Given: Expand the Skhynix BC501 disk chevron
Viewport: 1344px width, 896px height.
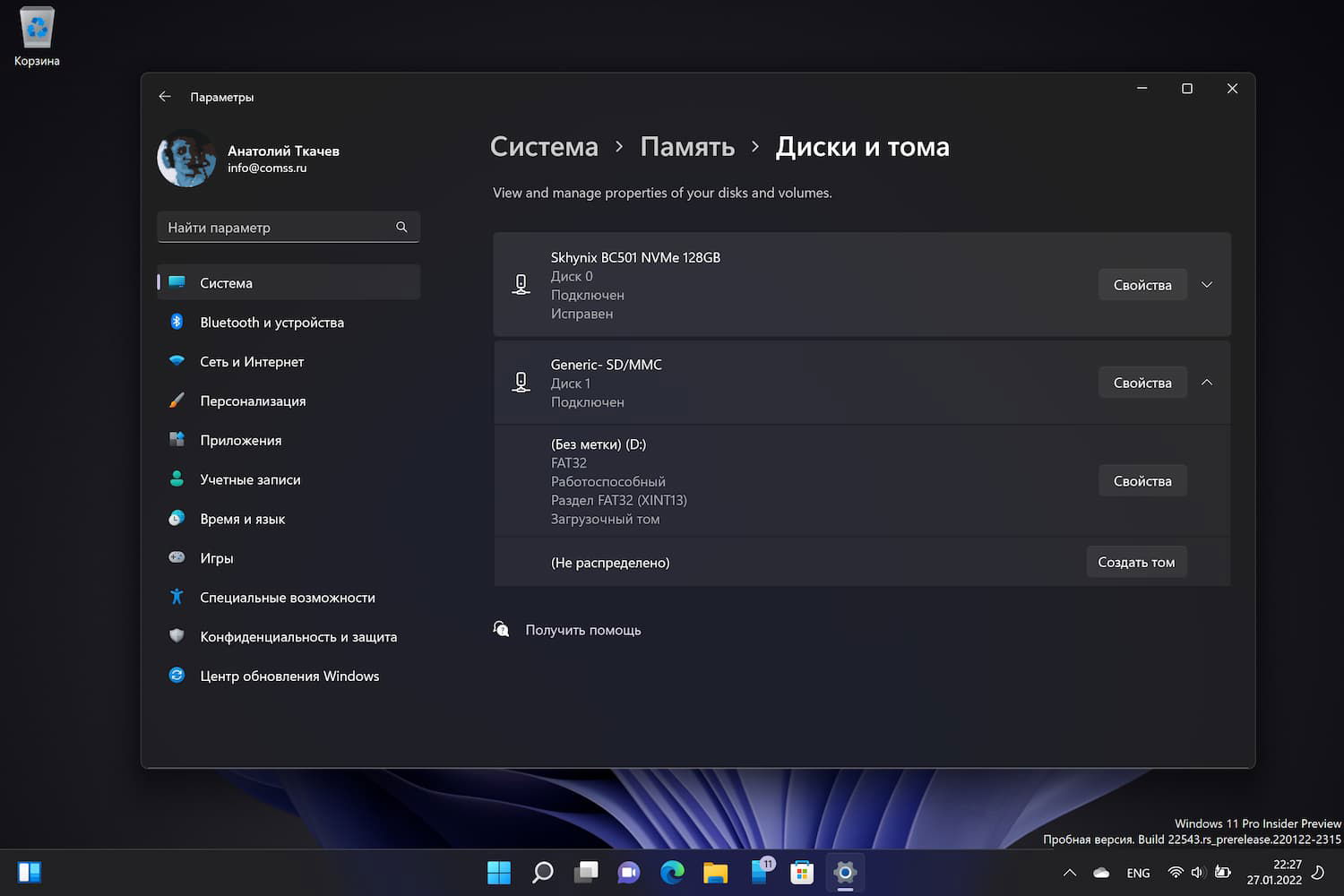Looking at the screenshot, I should click(1207, 285).
